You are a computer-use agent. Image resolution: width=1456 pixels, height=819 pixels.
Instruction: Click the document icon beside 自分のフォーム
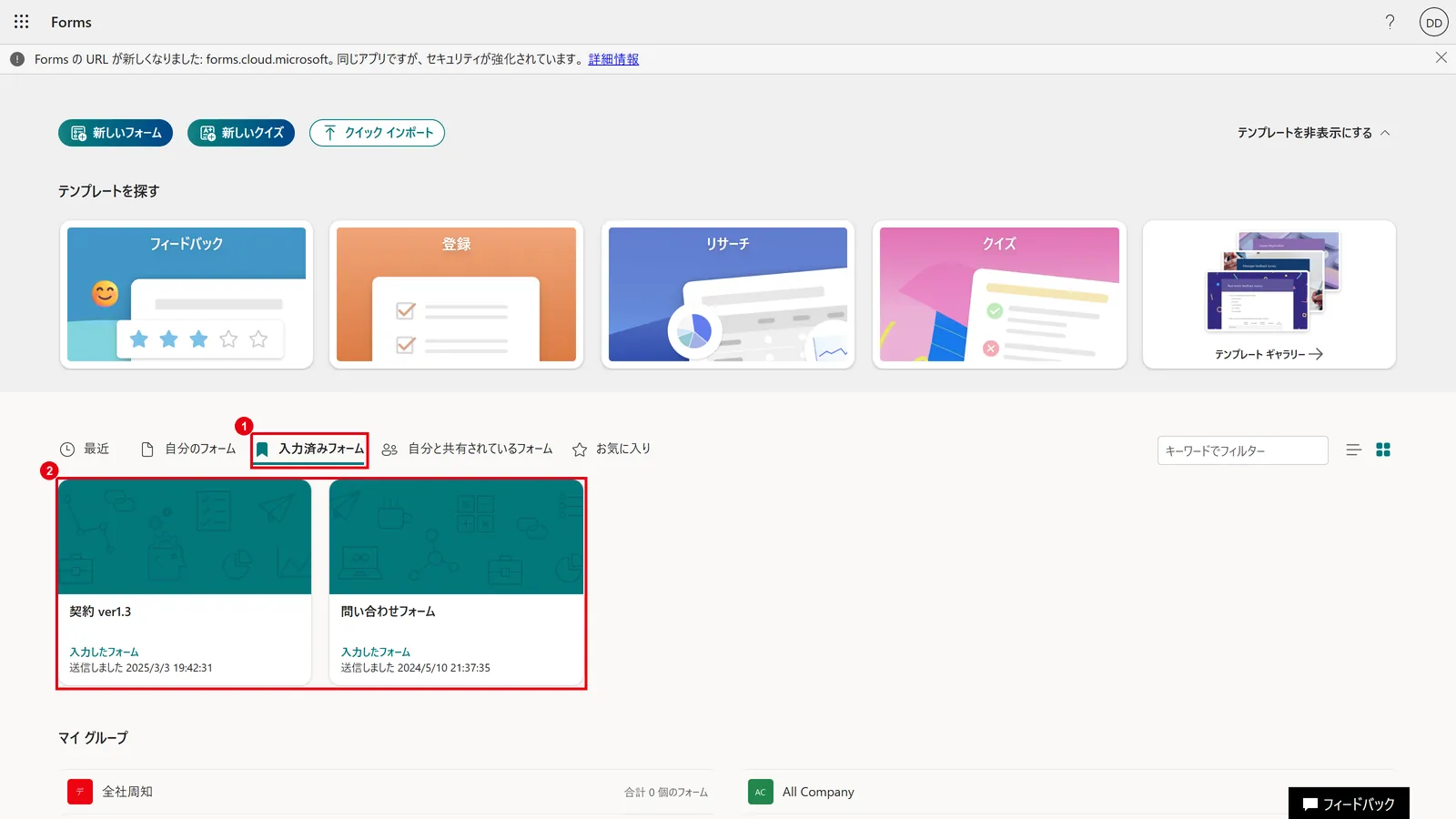click(147, 450)
